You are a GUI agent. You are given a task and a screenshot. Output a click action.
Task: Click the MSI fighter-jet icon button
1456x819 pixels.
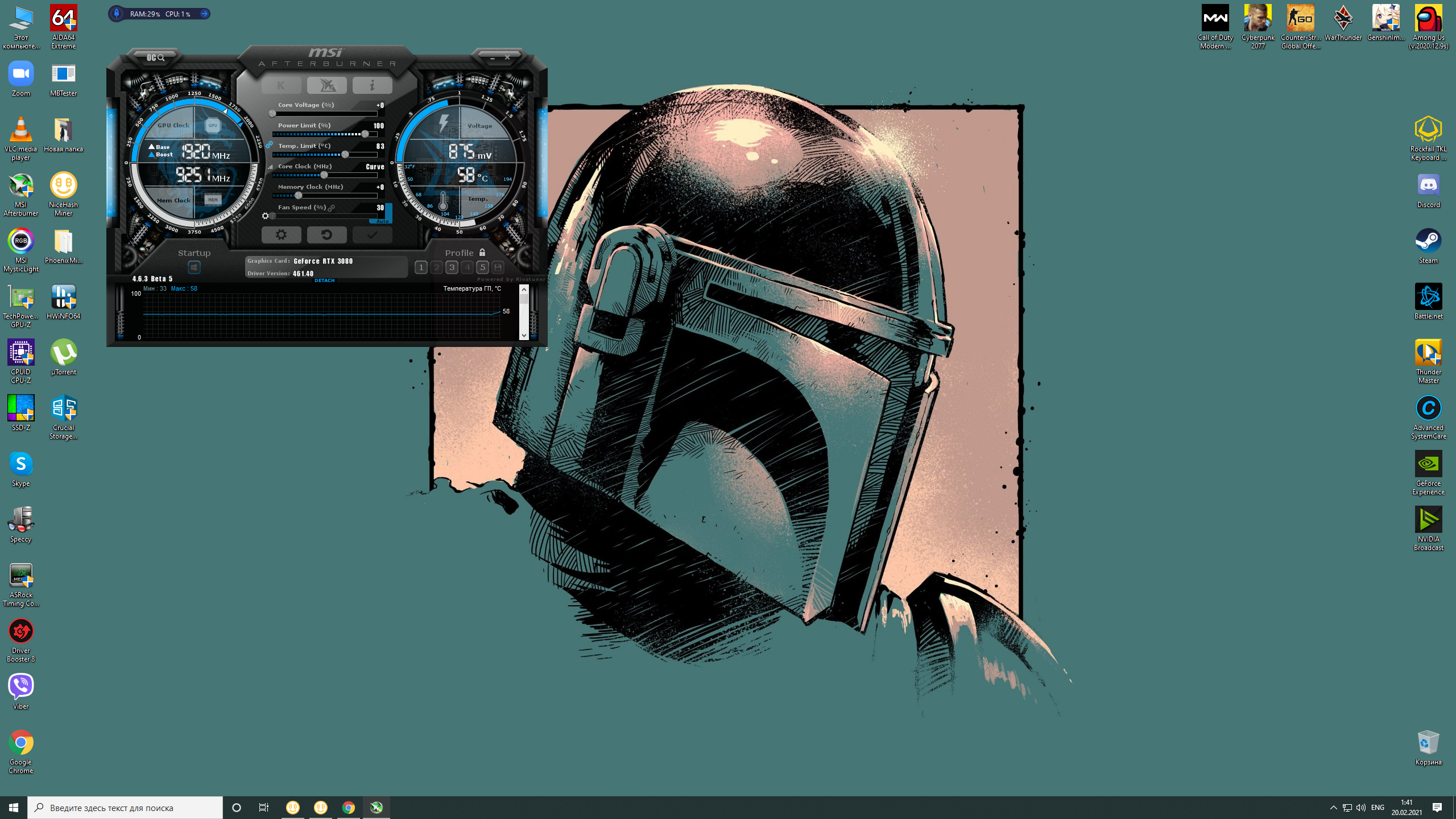(326, 85)
